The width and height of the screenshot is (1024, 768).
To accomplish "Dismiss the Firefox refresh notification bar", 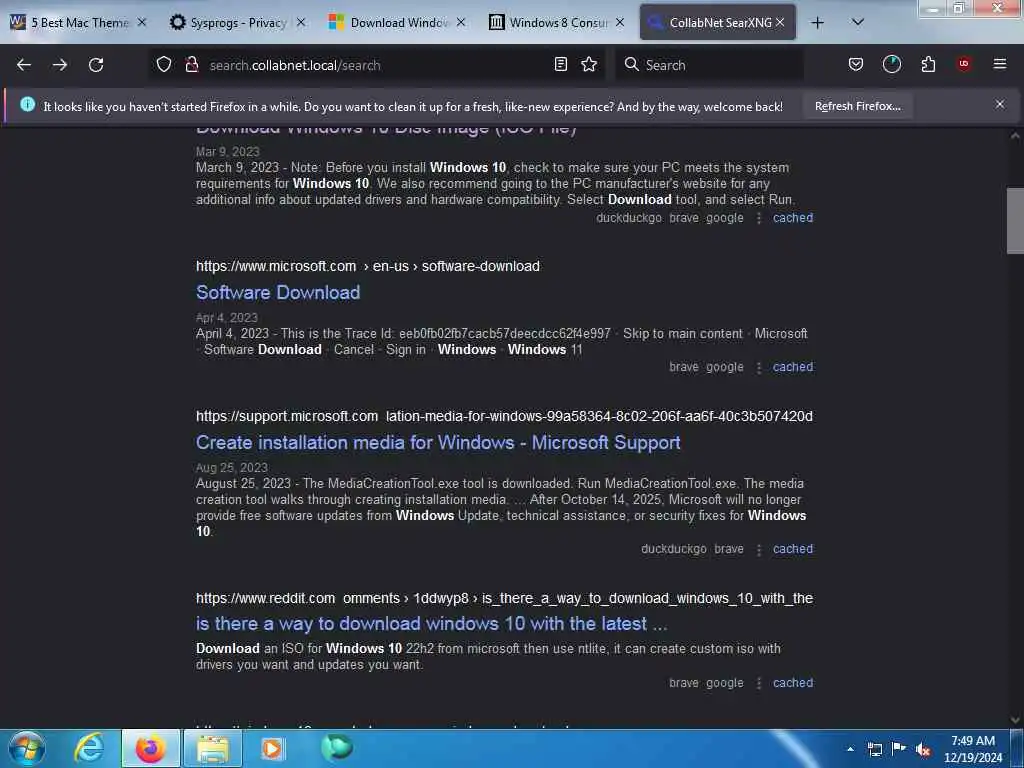I will [1000, 104].
